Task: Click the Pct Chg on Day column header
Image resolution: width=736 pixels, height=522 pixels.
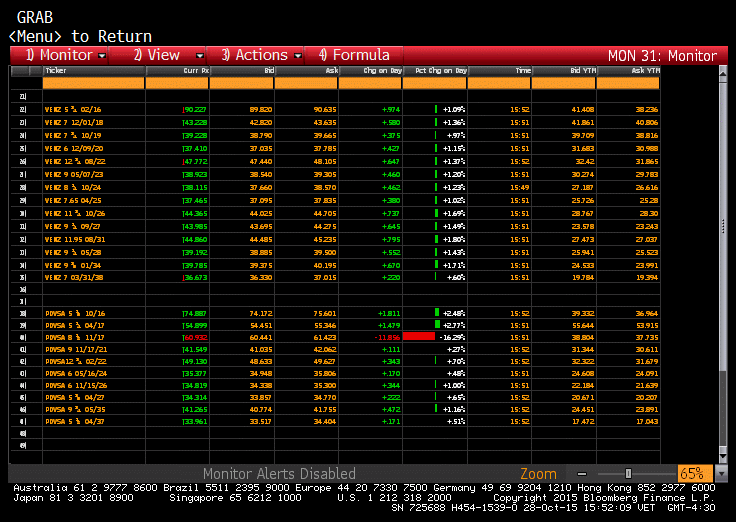Action: click(x=436, y=71)
